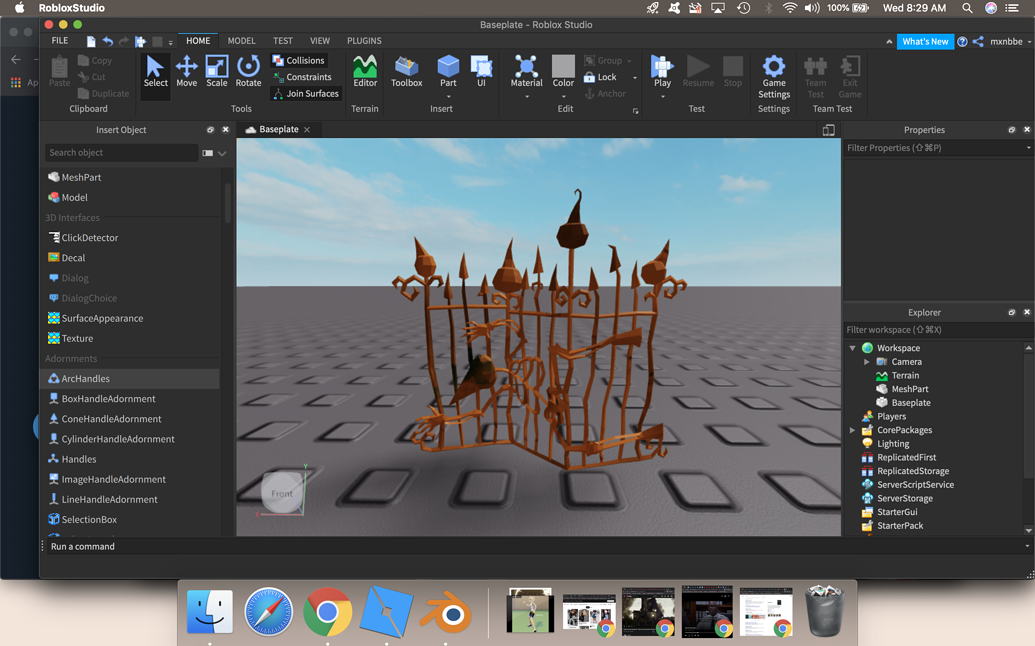Select StarterGui in the Explorer tree
Screen dimensions: 1035x646
[896, 512]
